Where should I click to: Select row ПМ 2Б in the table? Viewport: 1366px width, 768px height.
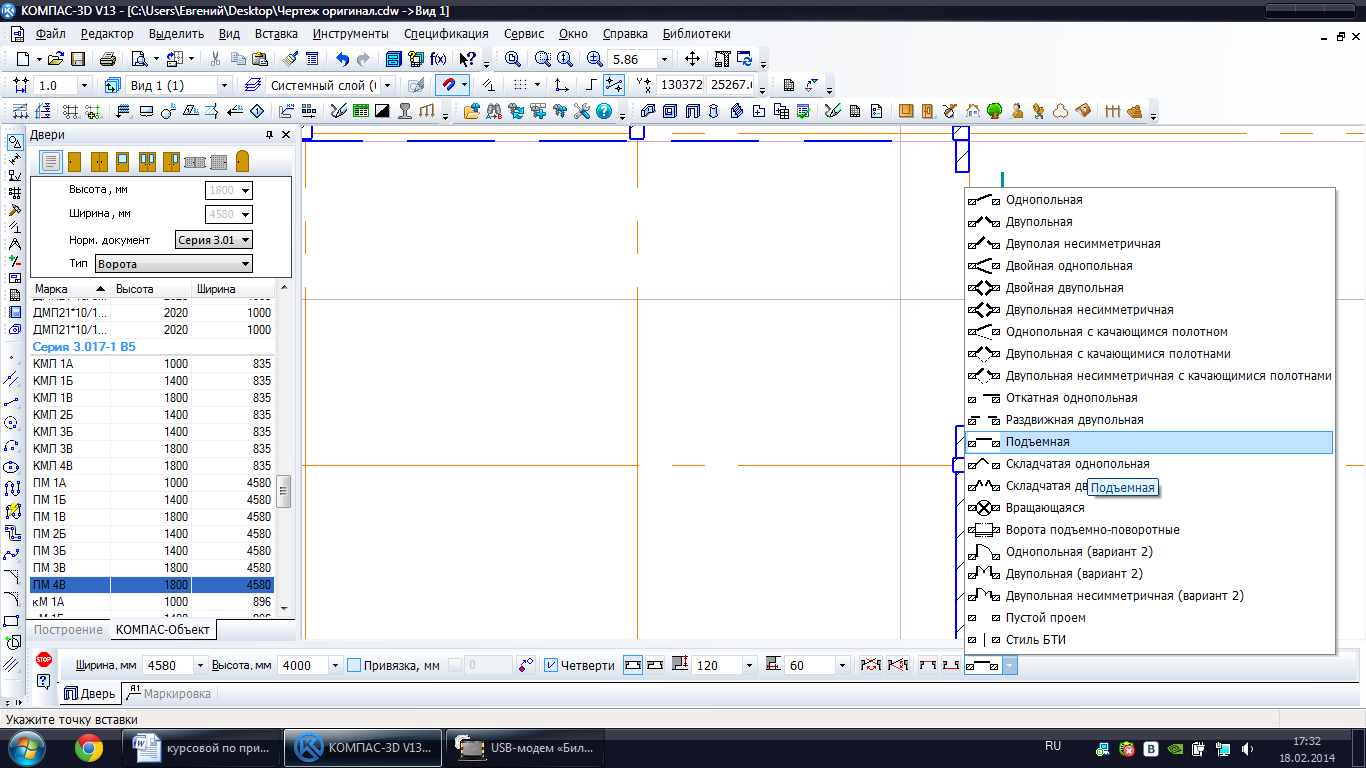coord(151,534)
